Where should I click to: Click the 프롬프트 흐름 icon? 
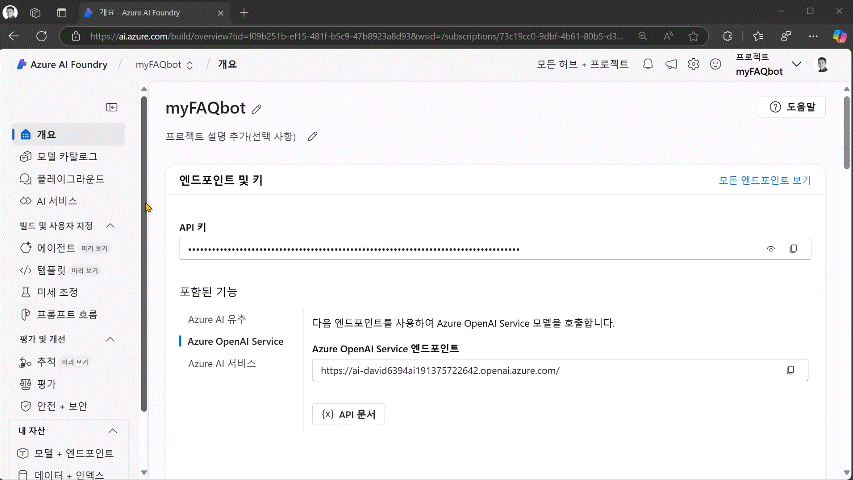26,315
